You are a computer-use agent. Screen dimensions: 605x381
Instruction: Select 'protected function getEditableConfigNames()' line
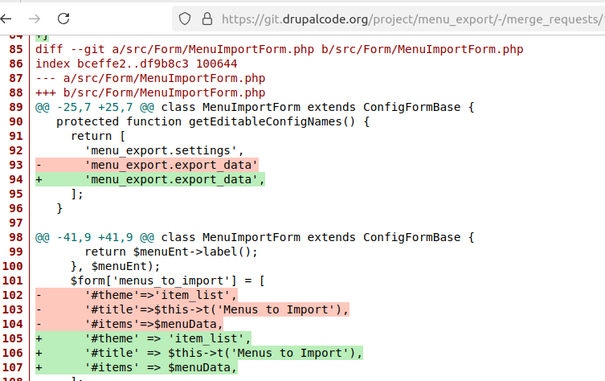click(213, 122)
